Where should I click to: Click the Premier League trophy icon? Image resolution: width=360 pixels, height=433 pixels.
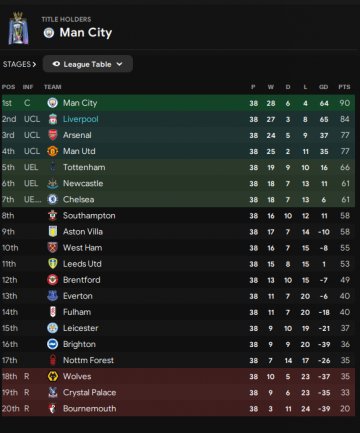pos(18,29)
